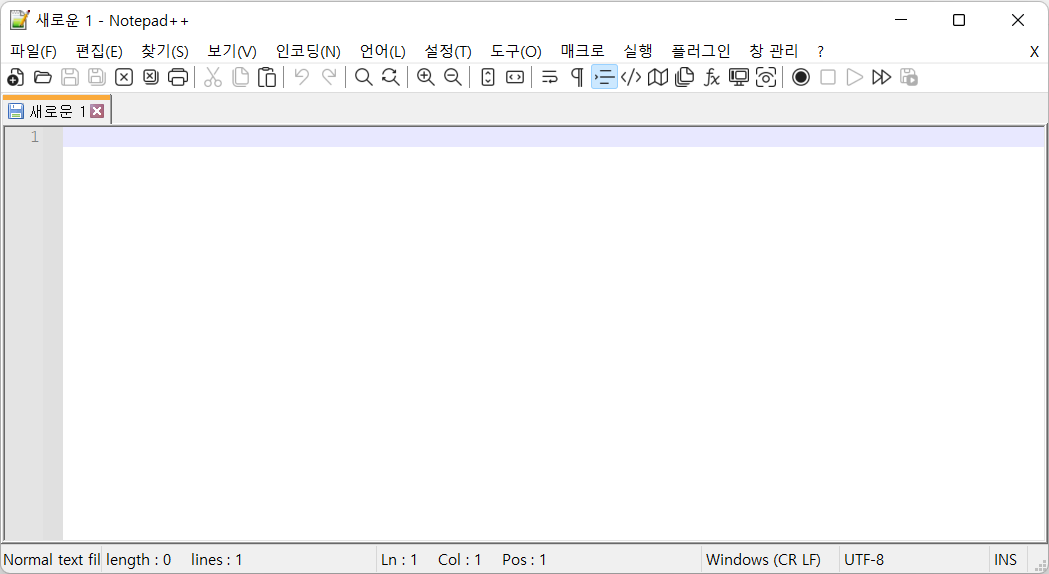Toggle synchronized vertical scrolling icon

pyautogui.click(x=488, y=78)
